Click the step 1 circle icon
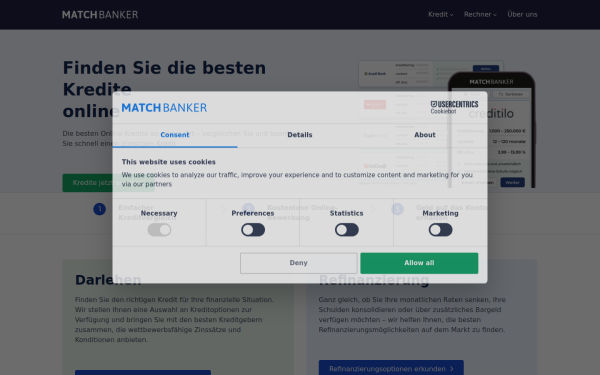Image resolution: width=600 pixels, height=375 pixels. [x=99, y=209]
